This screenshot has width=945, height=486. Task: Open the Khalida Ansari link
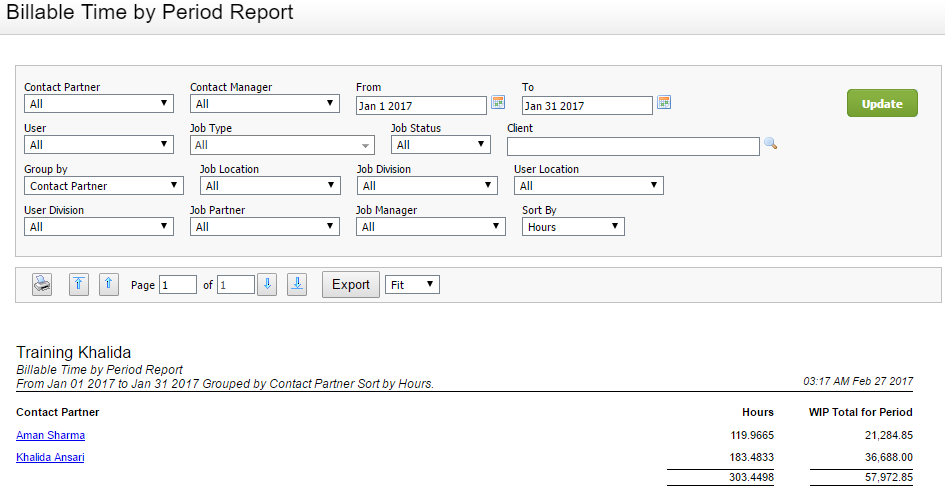[50, 457]
